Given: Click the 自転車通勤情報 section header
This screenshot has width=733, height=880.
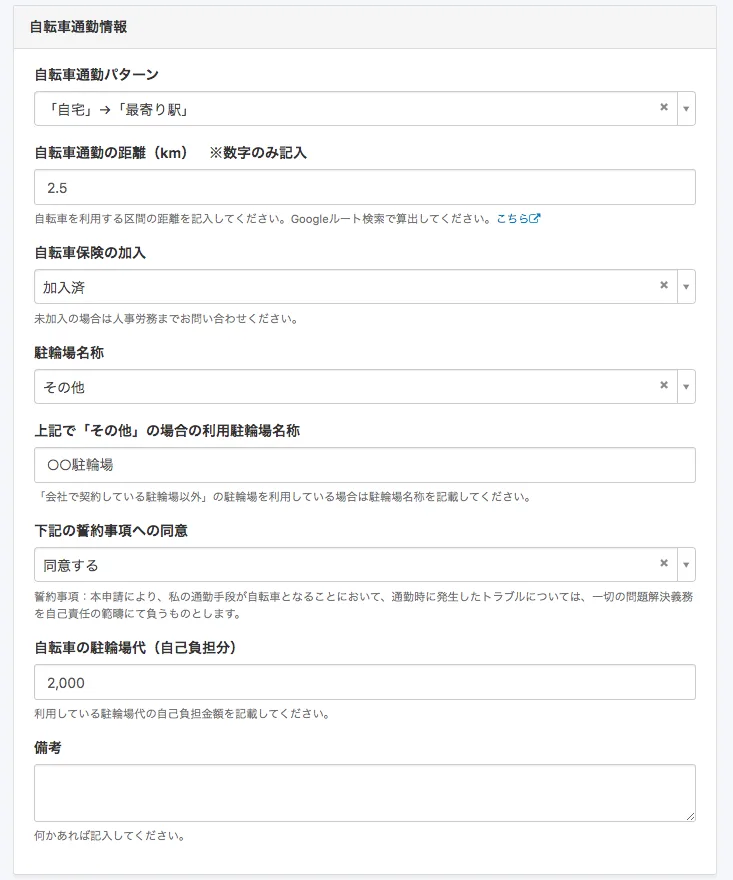Looking at the screenshot, I should click(79, 26).
